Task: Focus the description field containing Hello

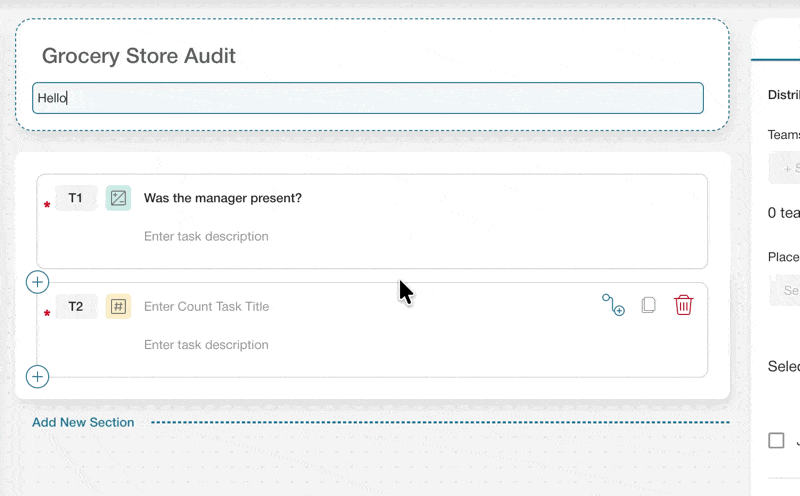Action: pos(368,98)
